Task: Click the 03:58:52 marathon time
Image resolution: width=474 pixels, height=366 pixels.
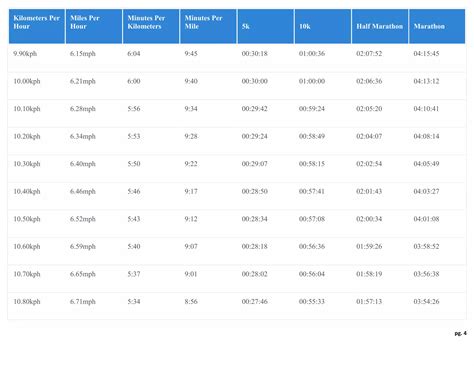Action: 426,246
